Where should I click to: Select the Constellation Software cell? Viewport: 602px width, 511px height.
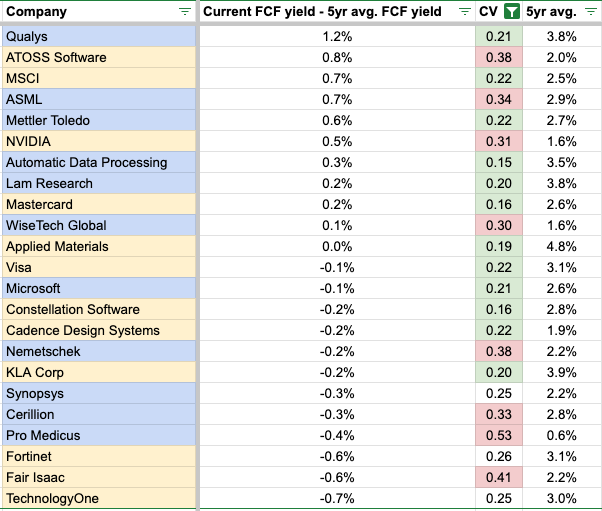99,309
